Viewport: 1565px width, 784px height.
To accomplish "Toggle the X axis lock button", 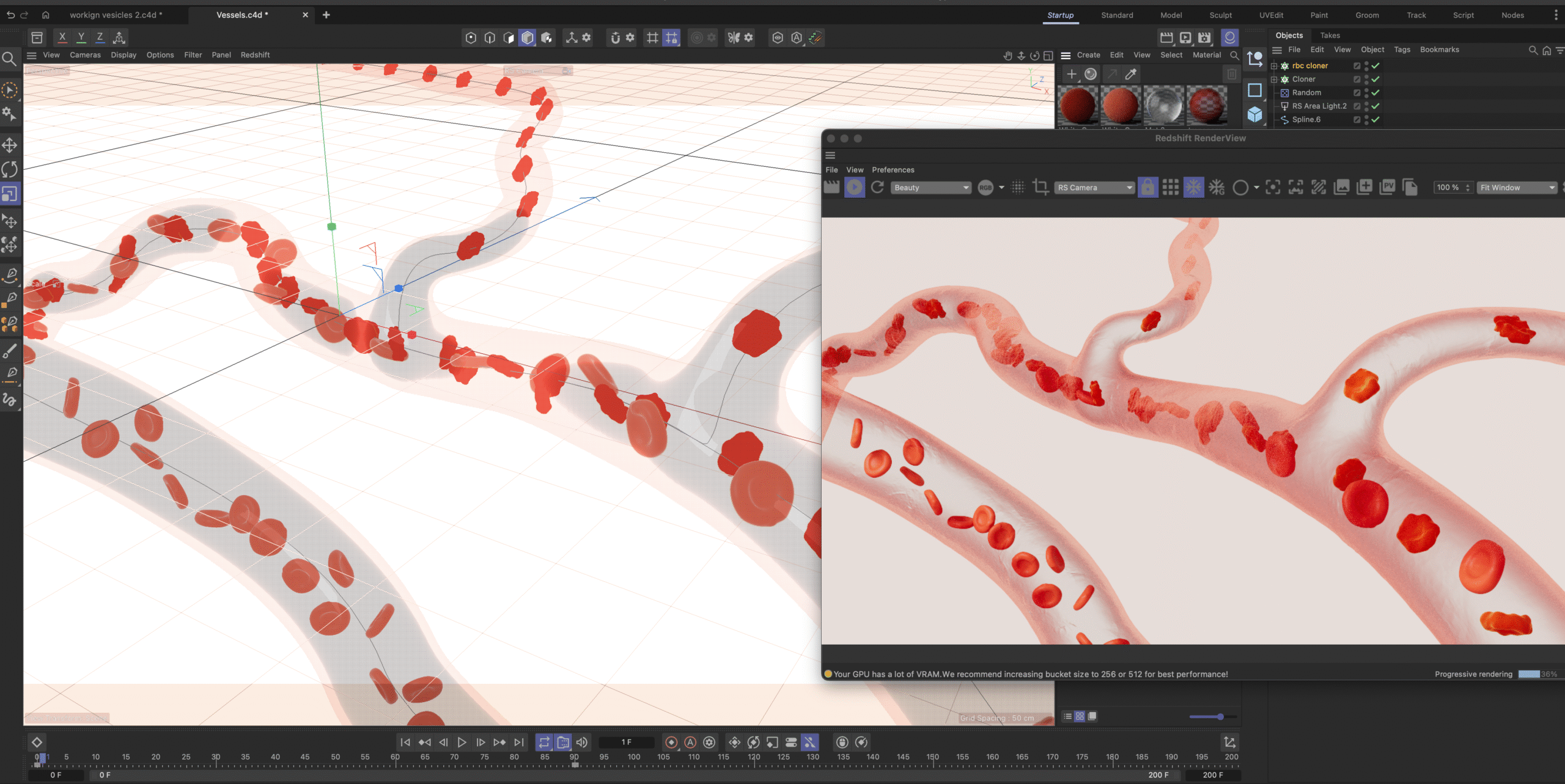I will [62, 38].
